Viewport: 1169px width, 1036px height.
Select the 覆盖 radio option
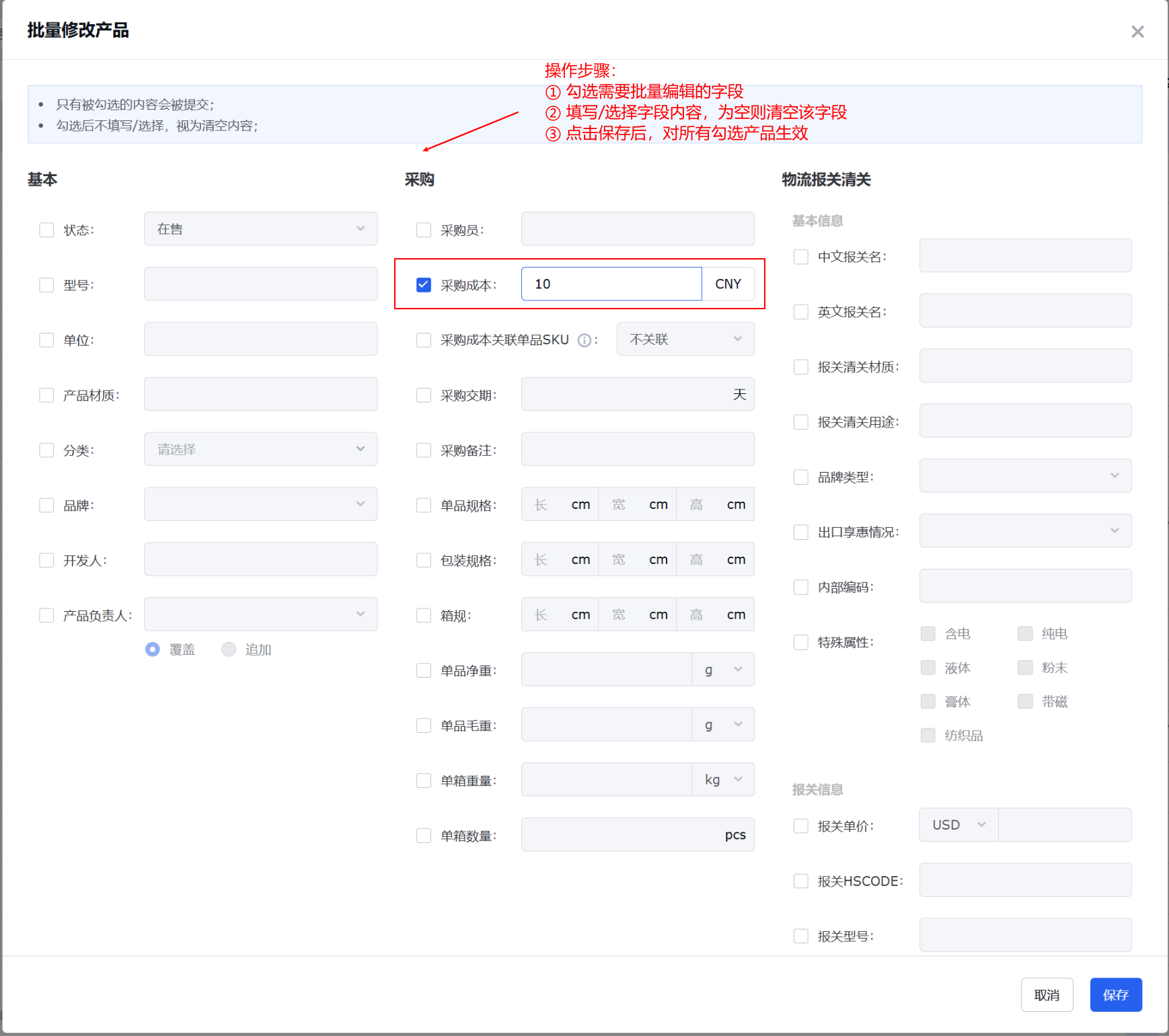pos(153,649)
